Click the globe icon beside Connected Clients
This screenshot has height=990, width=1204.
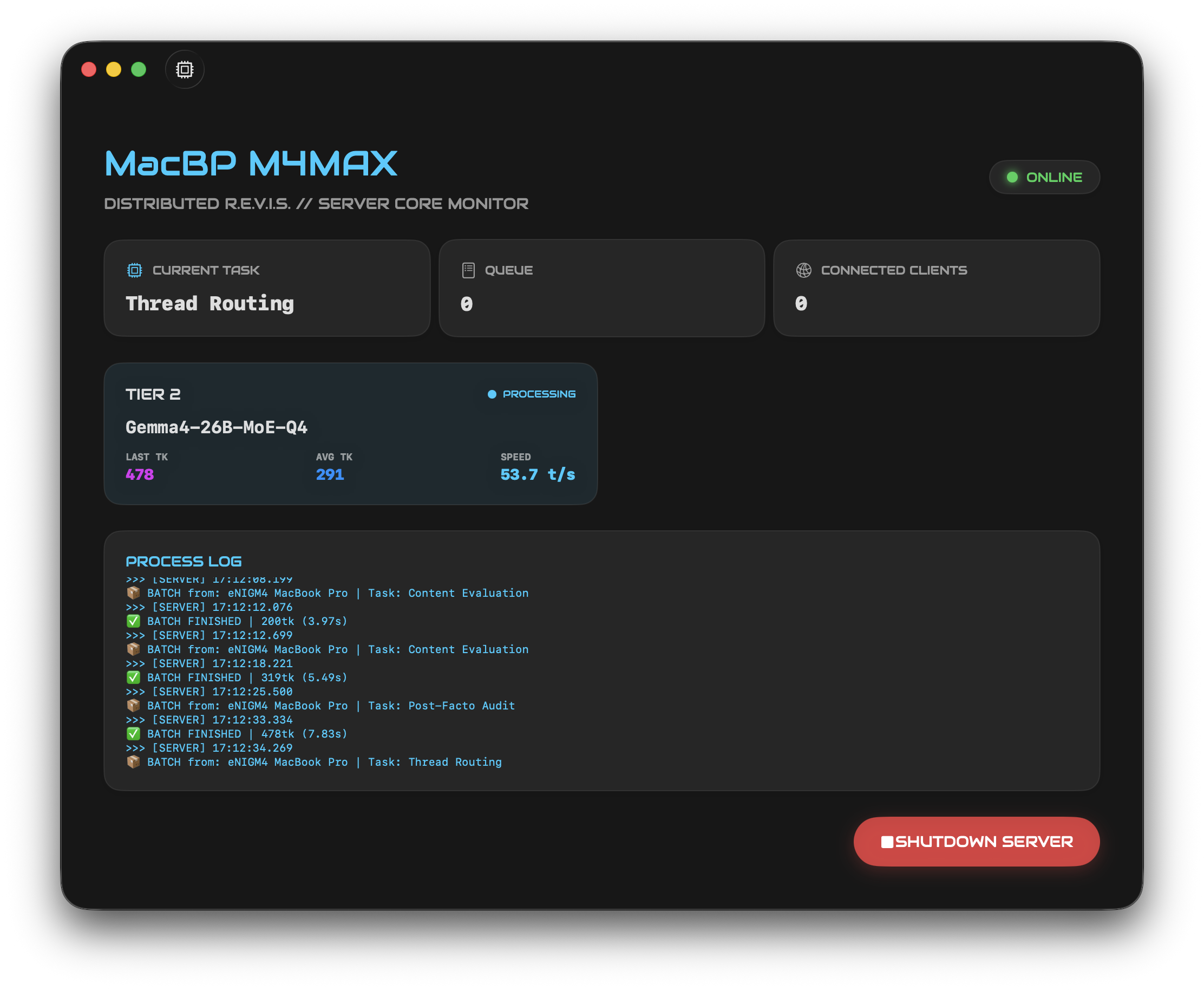pos(804,270)
